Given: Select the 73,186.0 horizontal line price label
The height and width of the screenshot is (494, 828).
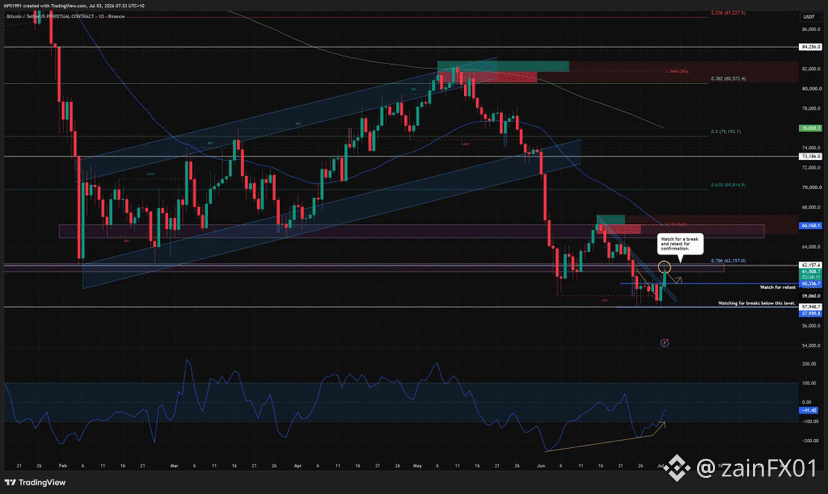Looking at the screenshot, I should coord(811,156).
